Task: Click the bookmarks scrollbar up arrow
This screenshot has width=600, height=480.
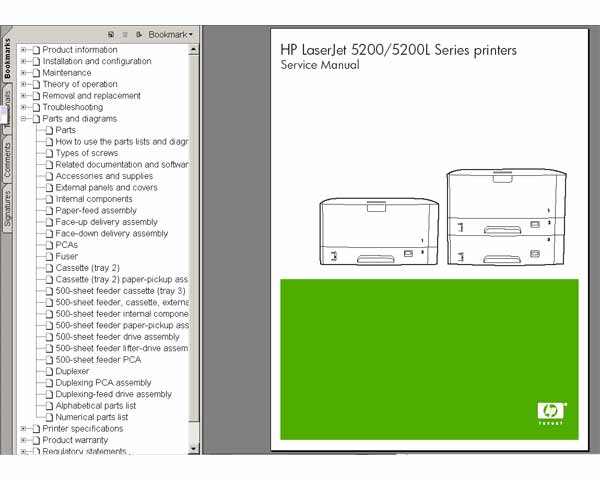Action: coord(194,50)
